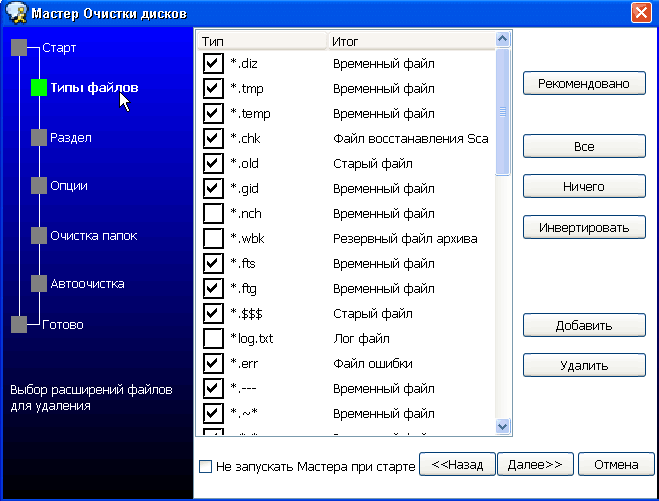Cancel the wizard with Отмена

616,464
